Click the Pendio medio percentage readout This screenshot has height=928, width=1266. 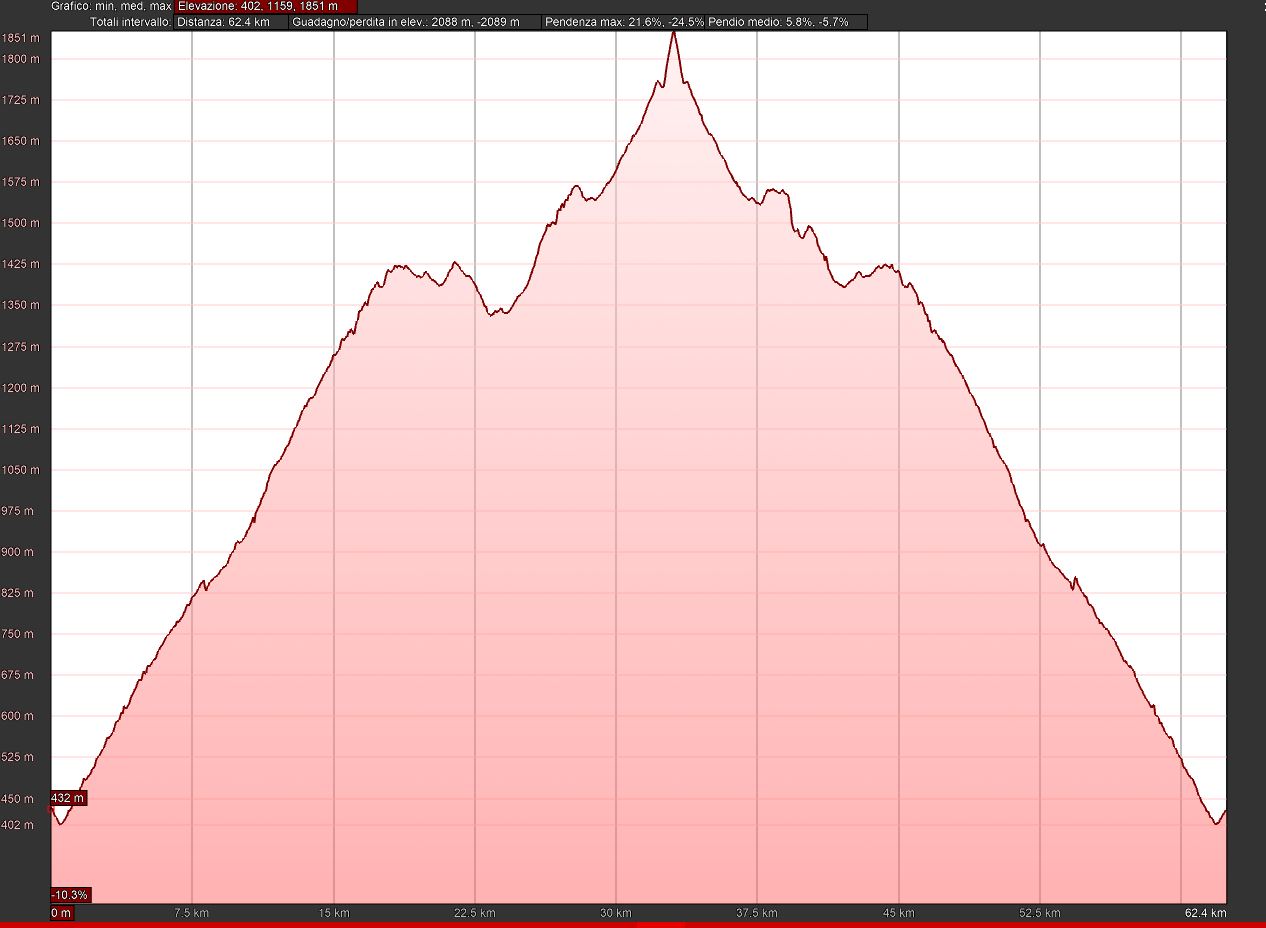[x=785, y=22]
